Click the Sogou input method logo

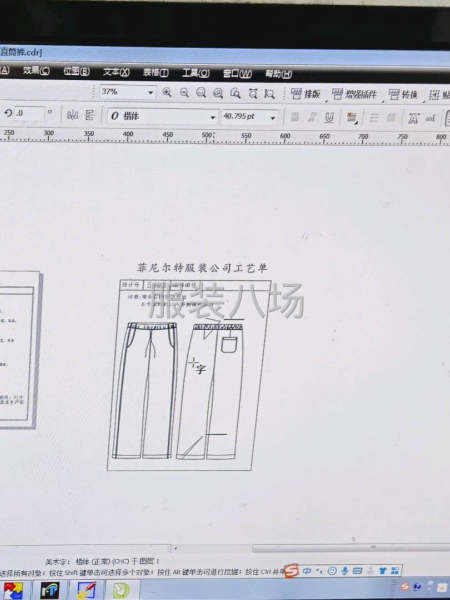[x=291, y=570]
